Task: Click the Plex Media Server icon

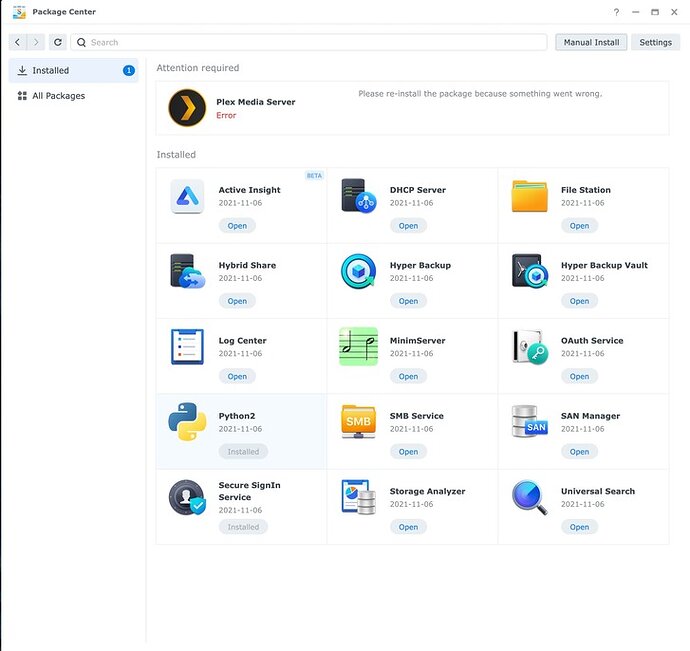Action: pos(187,108)
